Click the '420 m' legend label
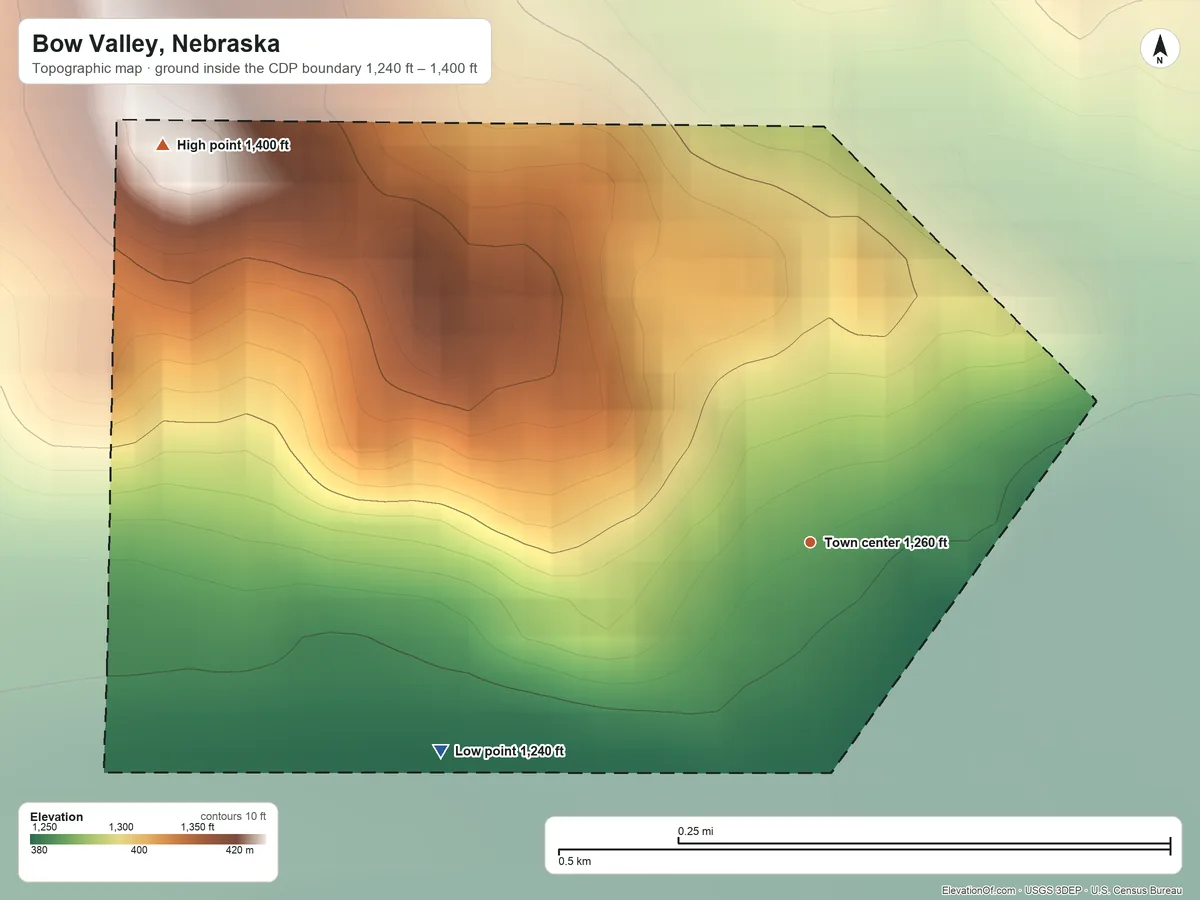 coord(239,850)
